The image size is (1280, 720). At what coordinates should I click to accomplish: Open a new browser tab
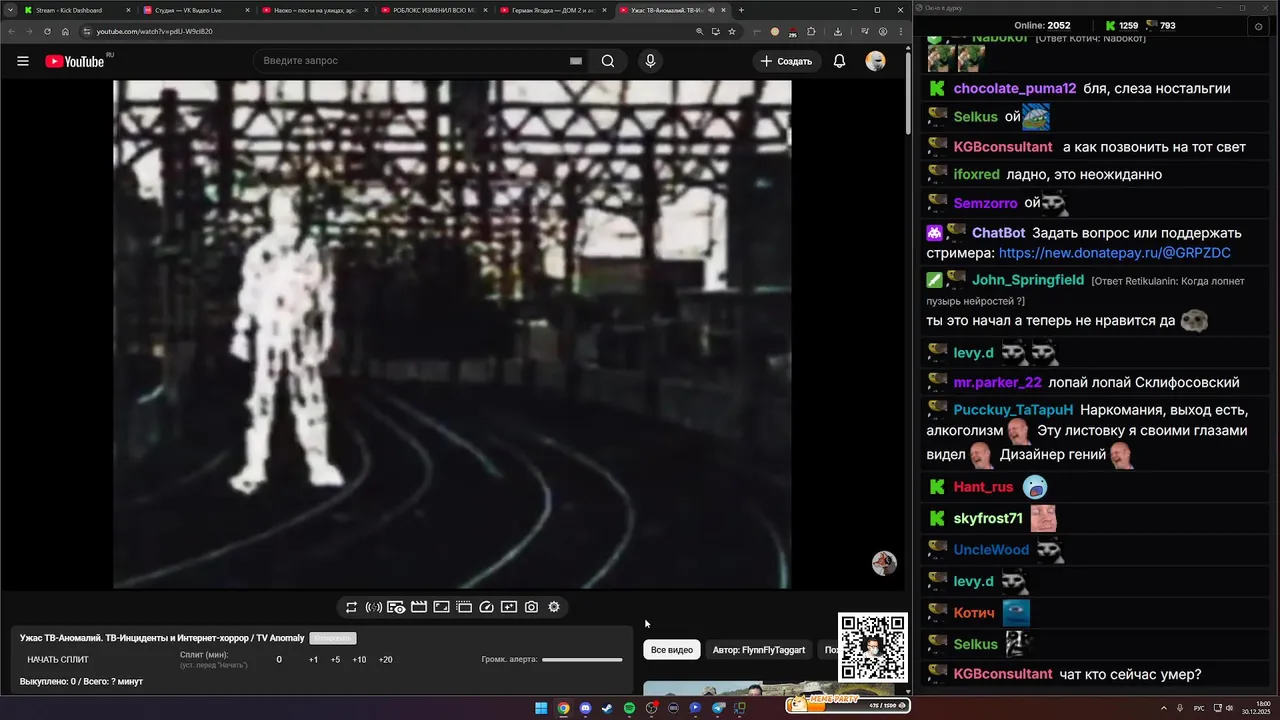(741, 10)
